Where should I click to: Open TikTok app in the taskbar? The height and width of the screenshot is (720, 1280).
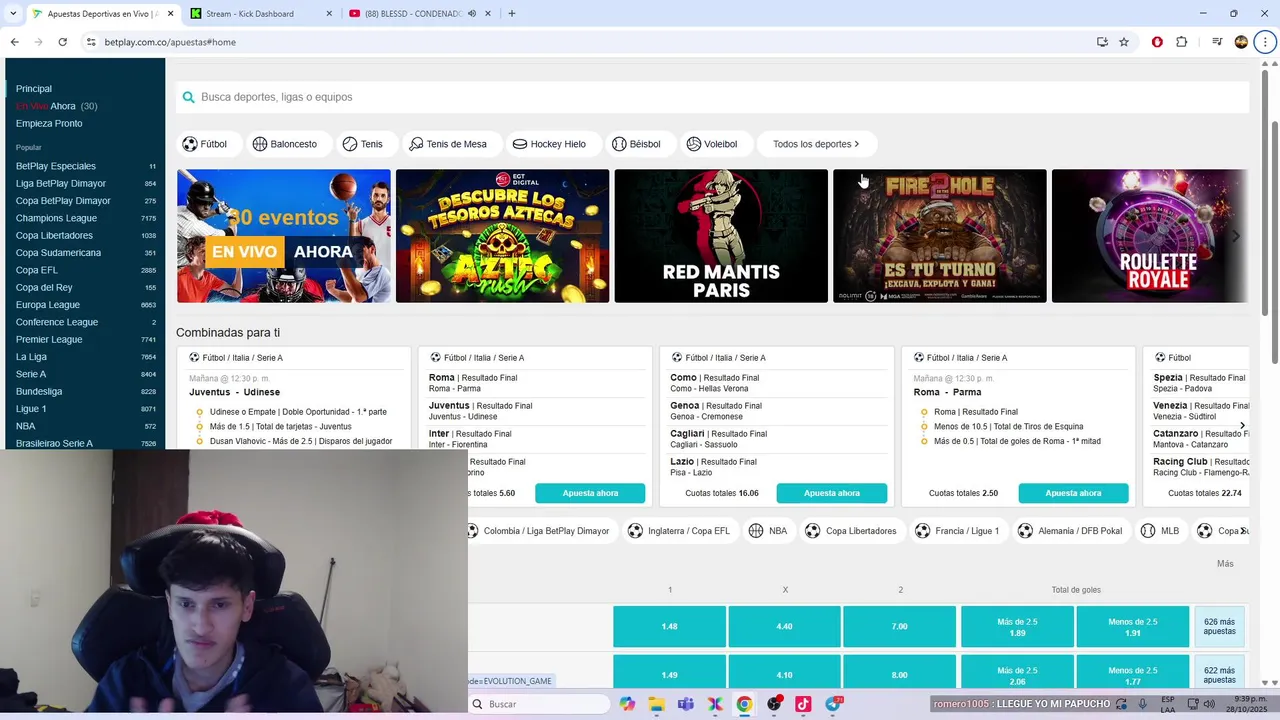pos(803,704)
